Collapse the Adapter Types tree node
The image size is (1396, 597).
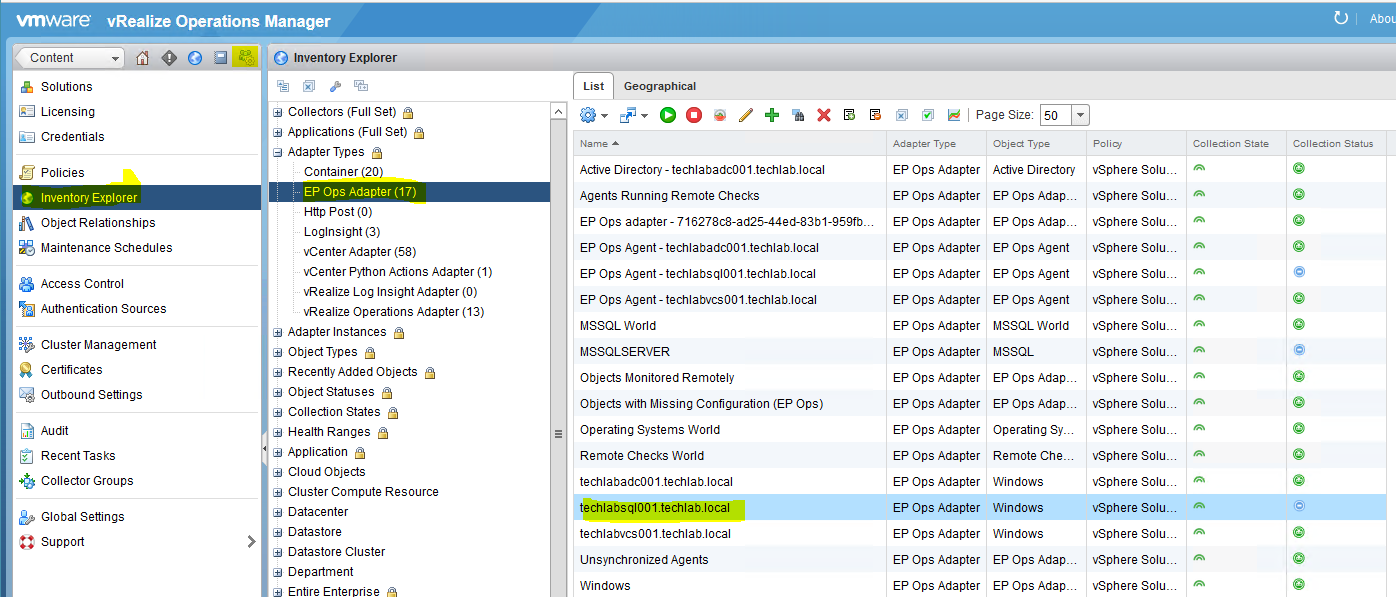[x=278, y=152]
